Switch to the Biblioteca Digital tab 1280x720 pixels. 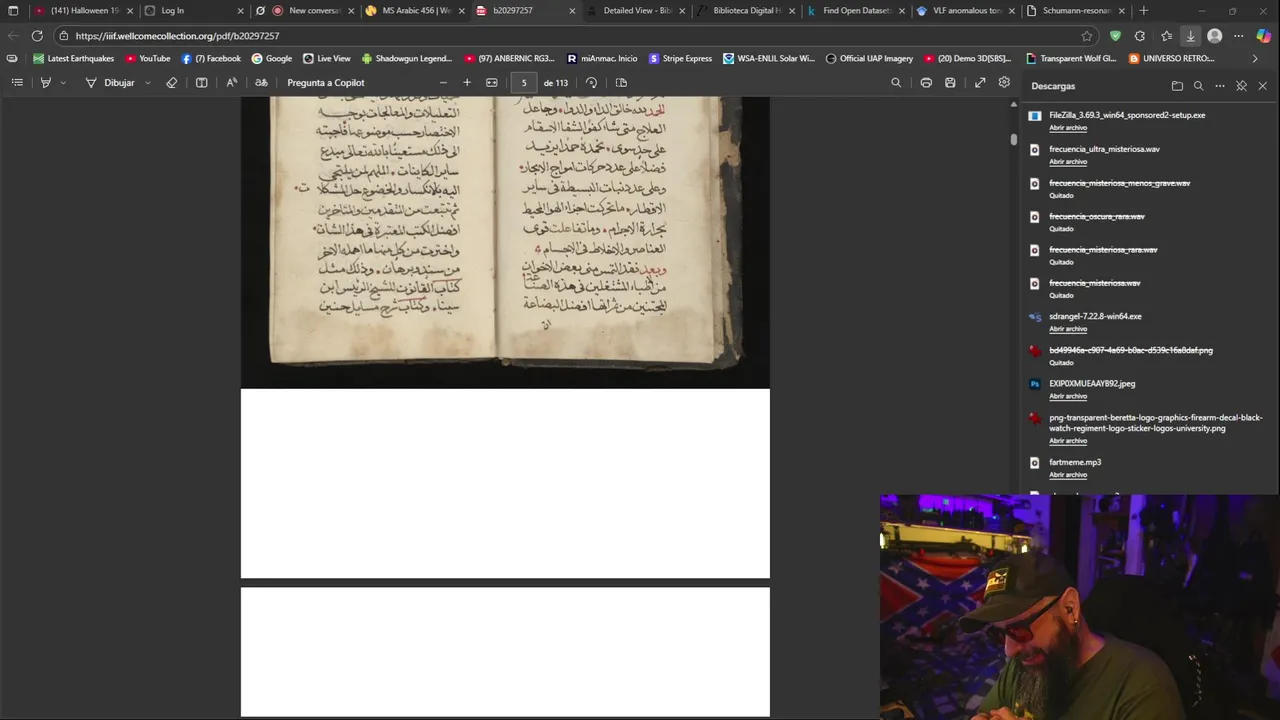tap(746, 11)
